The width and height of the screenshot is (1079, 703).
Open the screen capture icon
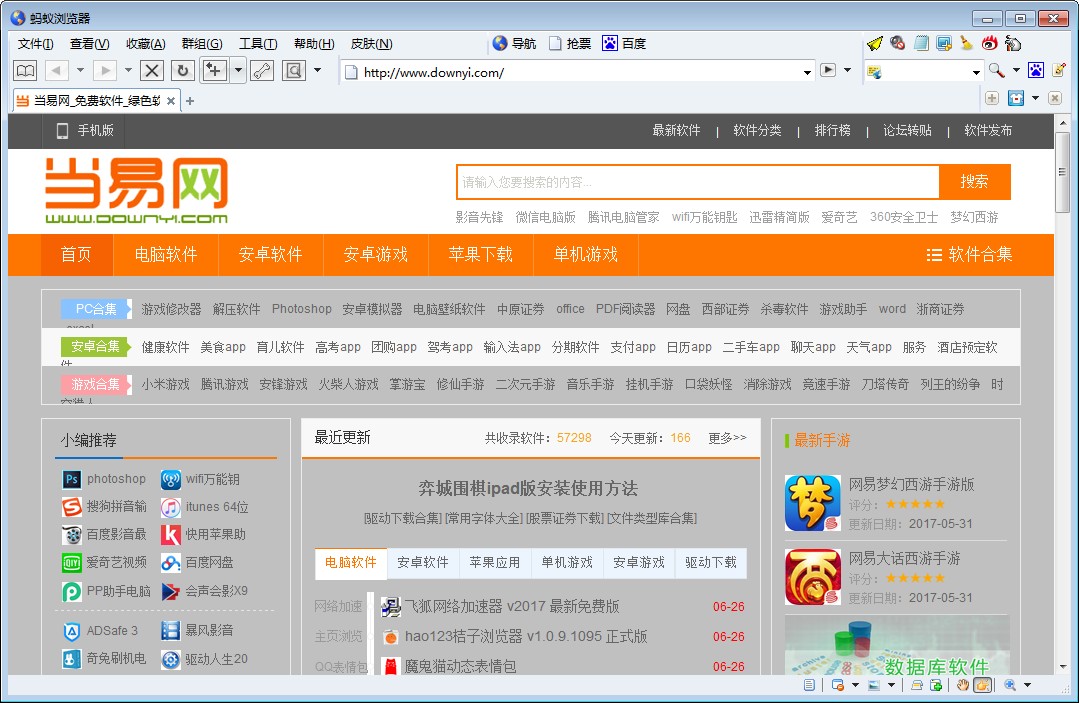[x=942, y=42]
